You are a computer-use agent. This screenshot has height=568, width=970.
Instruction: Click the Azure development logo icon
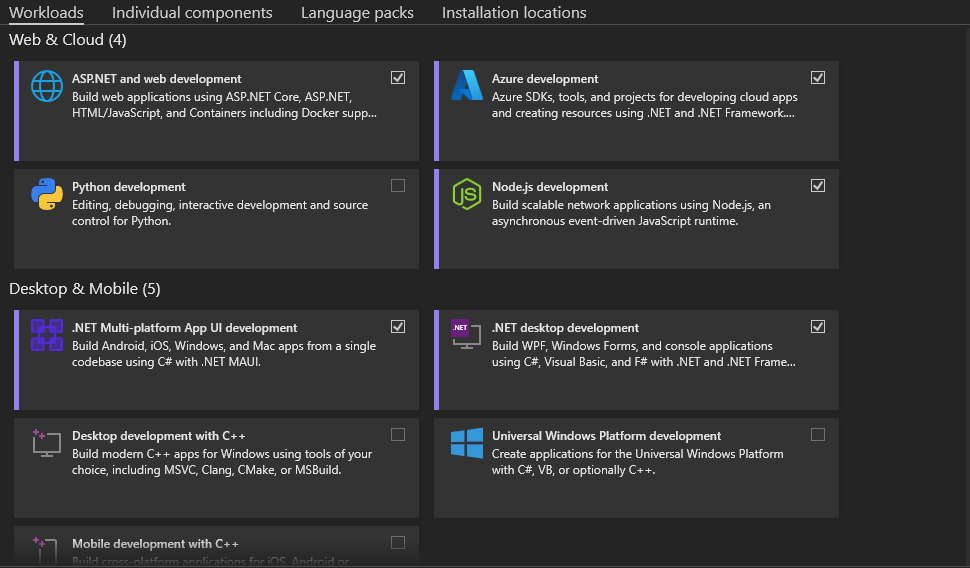tap(467, 86)
